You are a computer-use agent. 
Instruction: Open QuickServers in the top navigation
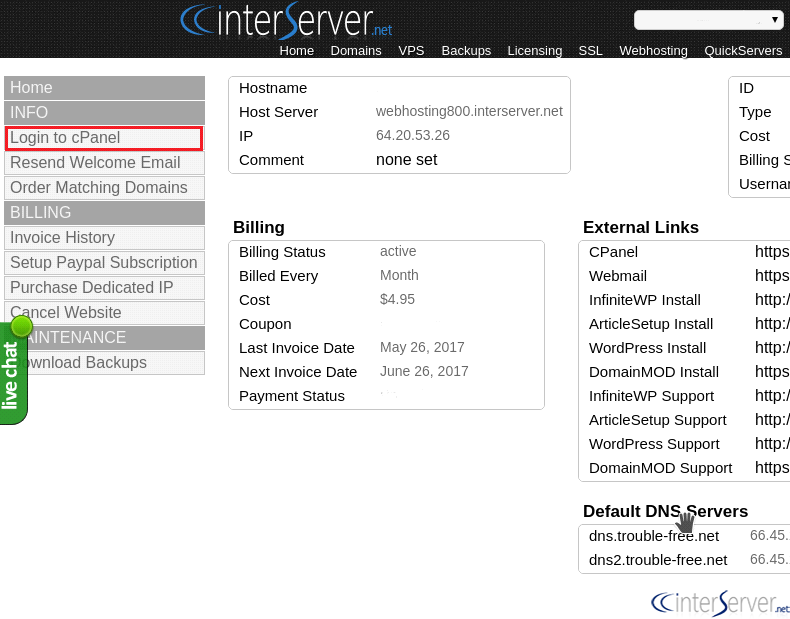tap(743, 50)
